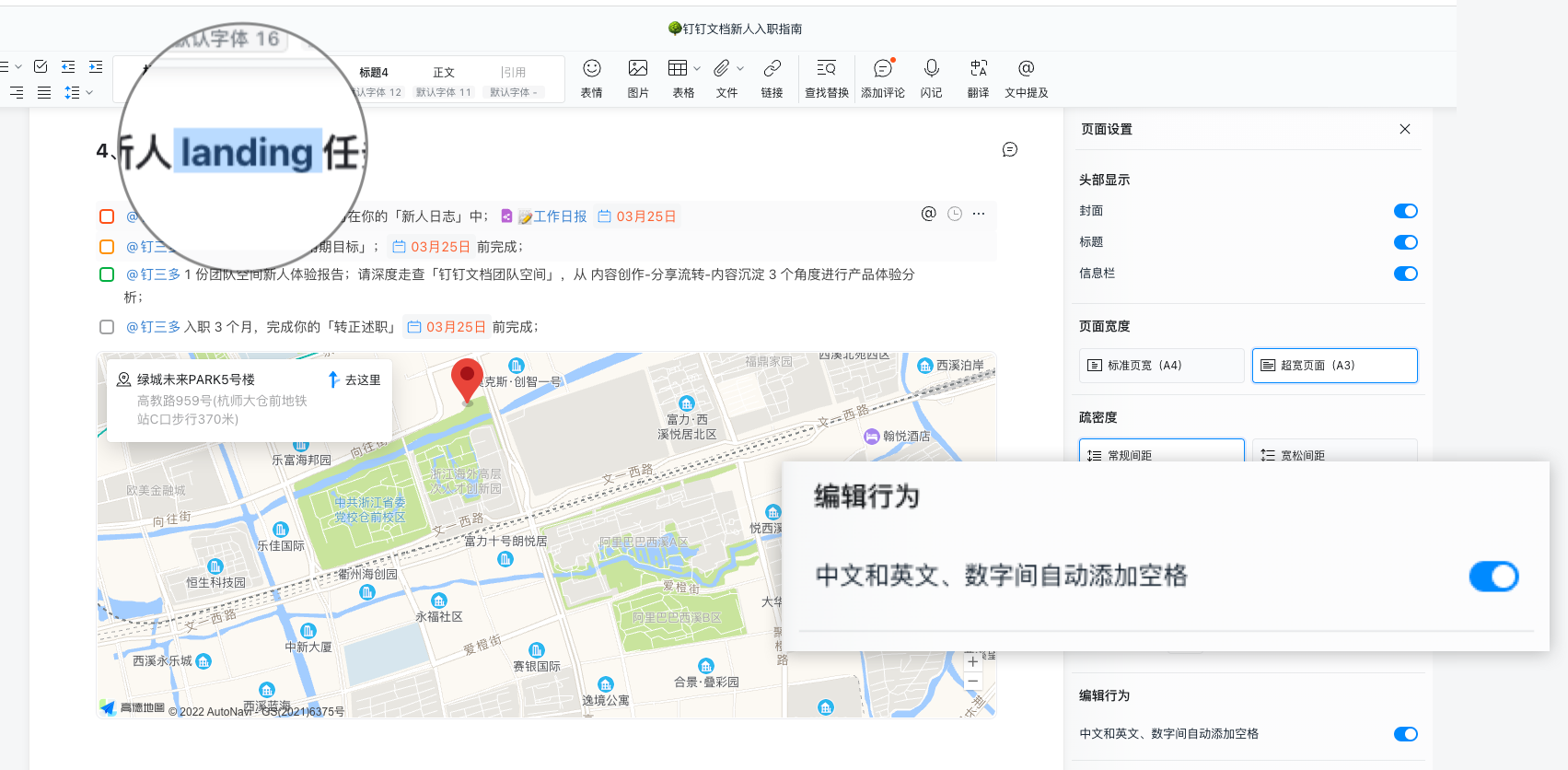Zoom in the map with plus
Image resolution: width=1568 pixels, height=770 pixels.
[972, 661]
